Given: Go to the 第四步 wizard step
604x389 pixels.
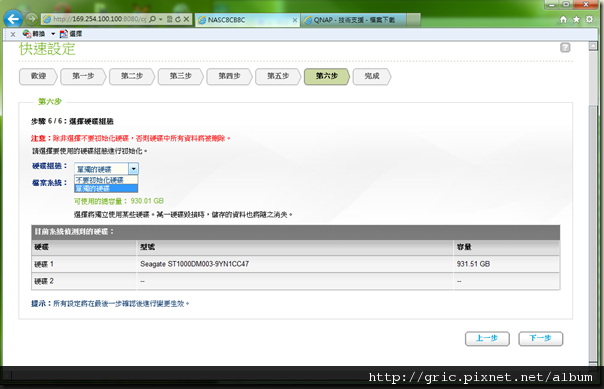Looking at the screenshot, I should click(x=229, y=76).
